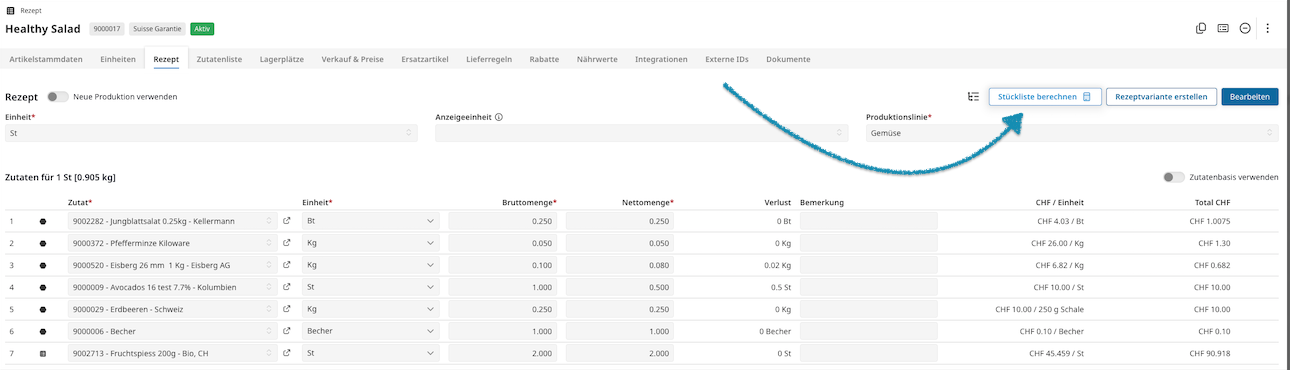Open the Integrationen tab
Image resolution: width=1290 pixels, height=370 pixels.
[661, 59]
